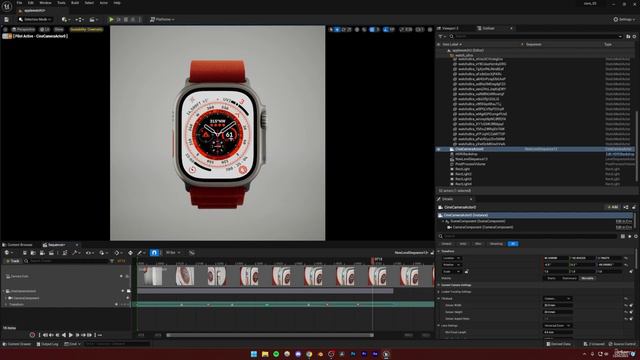Select the Transform track row

point(65,304)
